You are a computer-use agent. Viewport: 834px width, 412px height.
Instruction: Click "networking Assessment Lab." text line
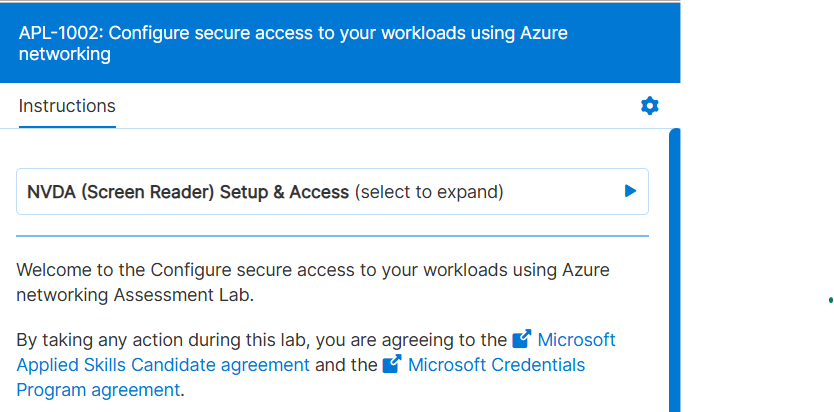[136, 296]
